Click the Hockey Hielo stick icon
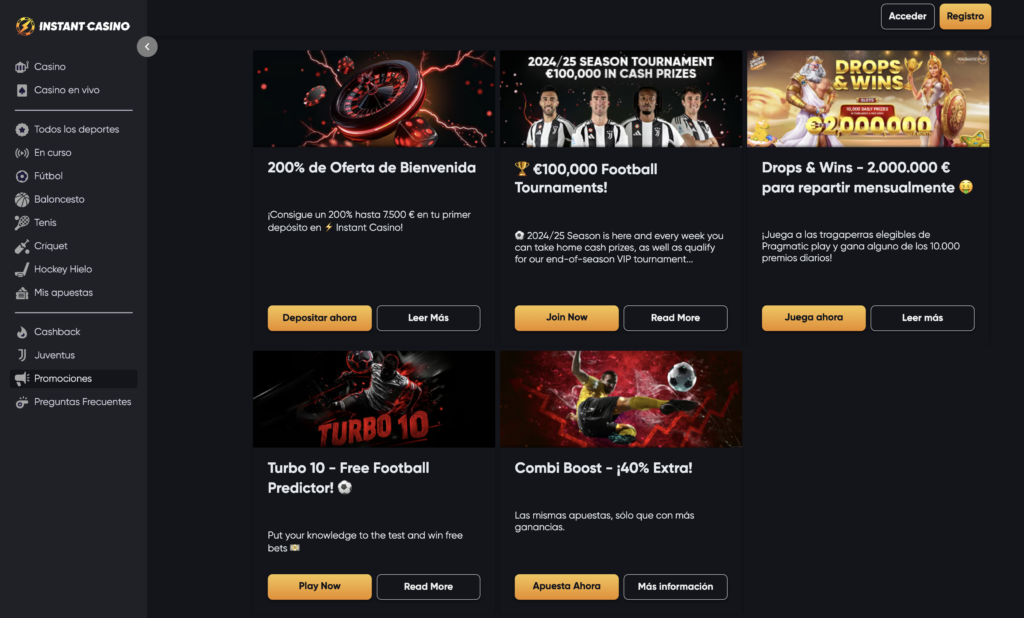The image size is (1024, 618). pyautogui.click(x=22, y=269)
